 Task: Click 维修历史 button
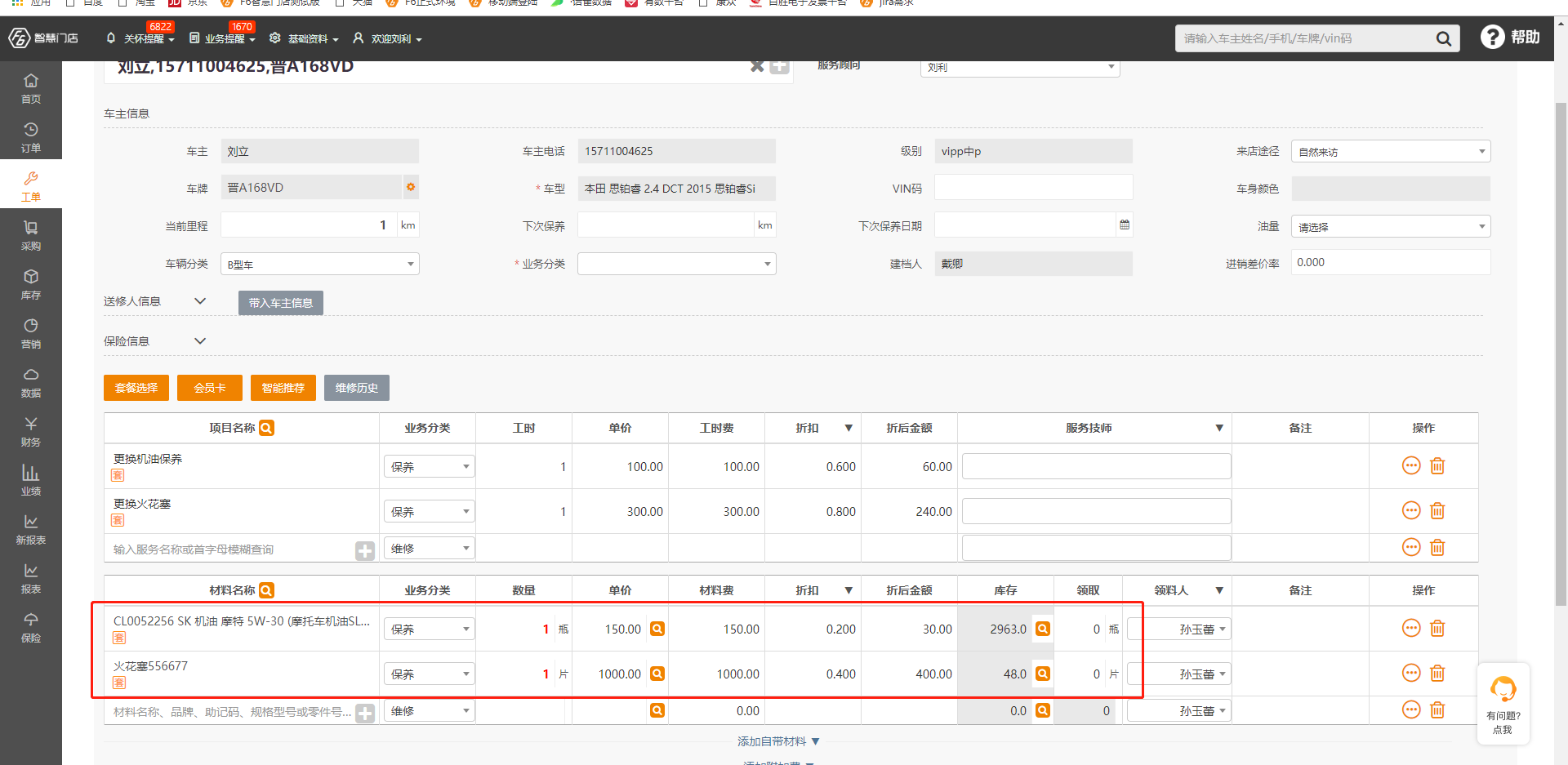click(x=357, y=388)
